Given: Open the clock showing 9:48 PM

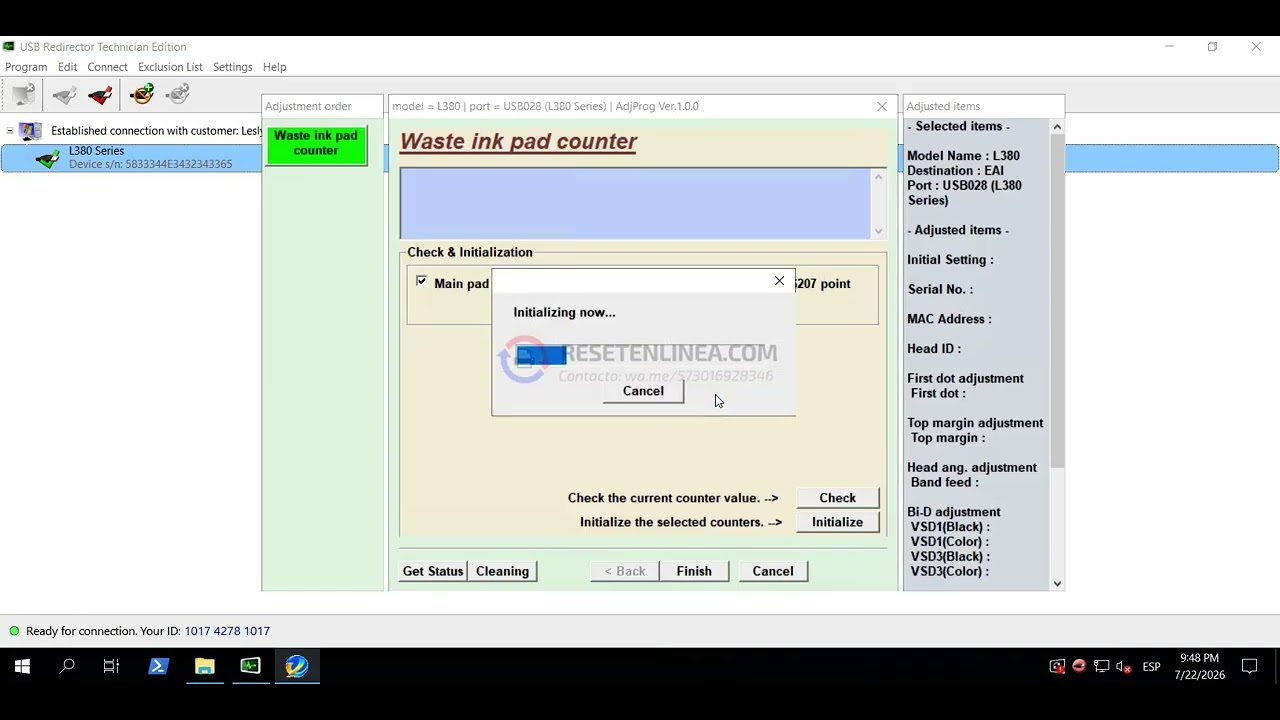Looking at the screenshot, I should pos(1199,666).
